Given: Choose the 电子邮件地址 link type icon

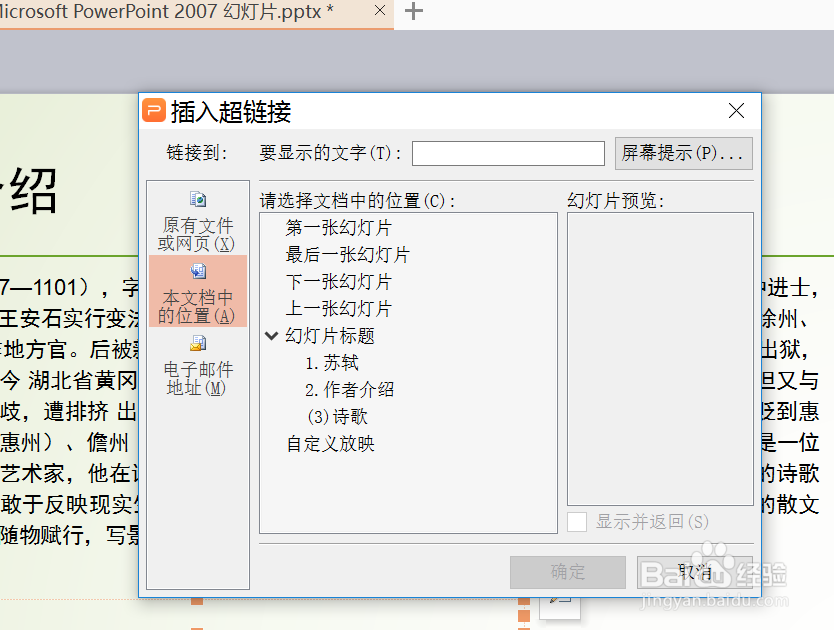Looking at the screenshot, I should point(197,344).
